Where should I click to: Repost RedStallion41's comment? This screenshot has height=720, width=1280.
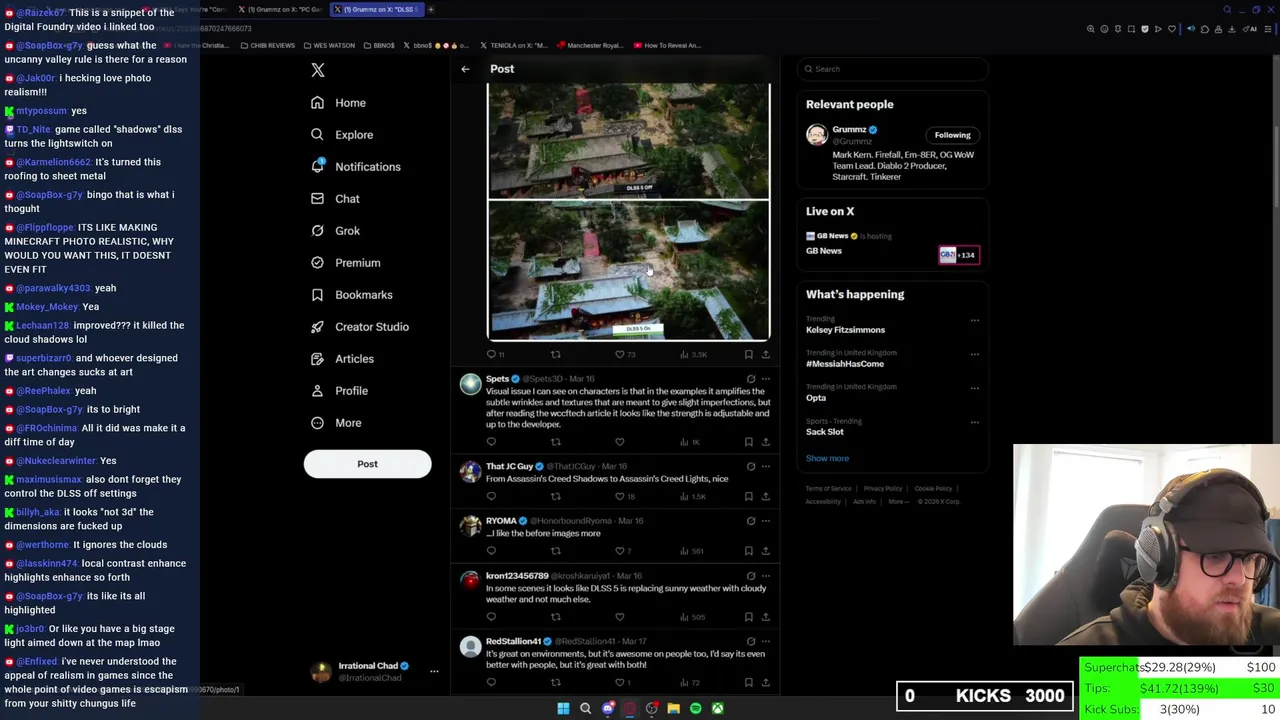[x=556, y=683]
